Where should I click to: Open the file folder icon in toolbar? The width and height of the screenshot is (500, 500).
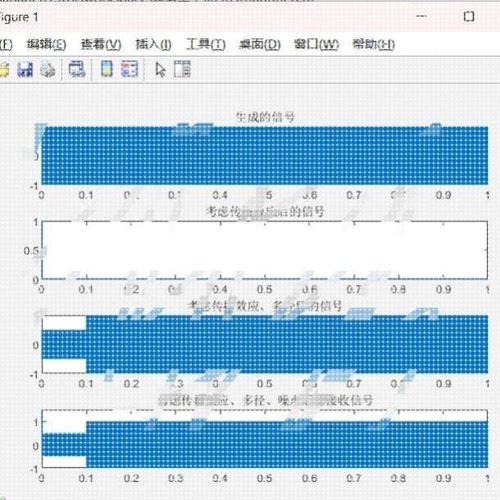(3, 70)
